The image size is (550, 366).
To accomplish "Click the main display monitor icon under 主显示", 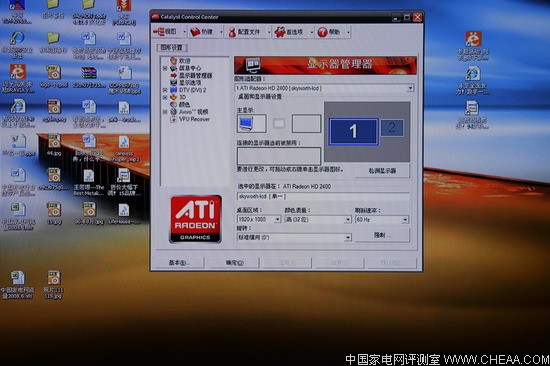I will (x=251, y=124).
